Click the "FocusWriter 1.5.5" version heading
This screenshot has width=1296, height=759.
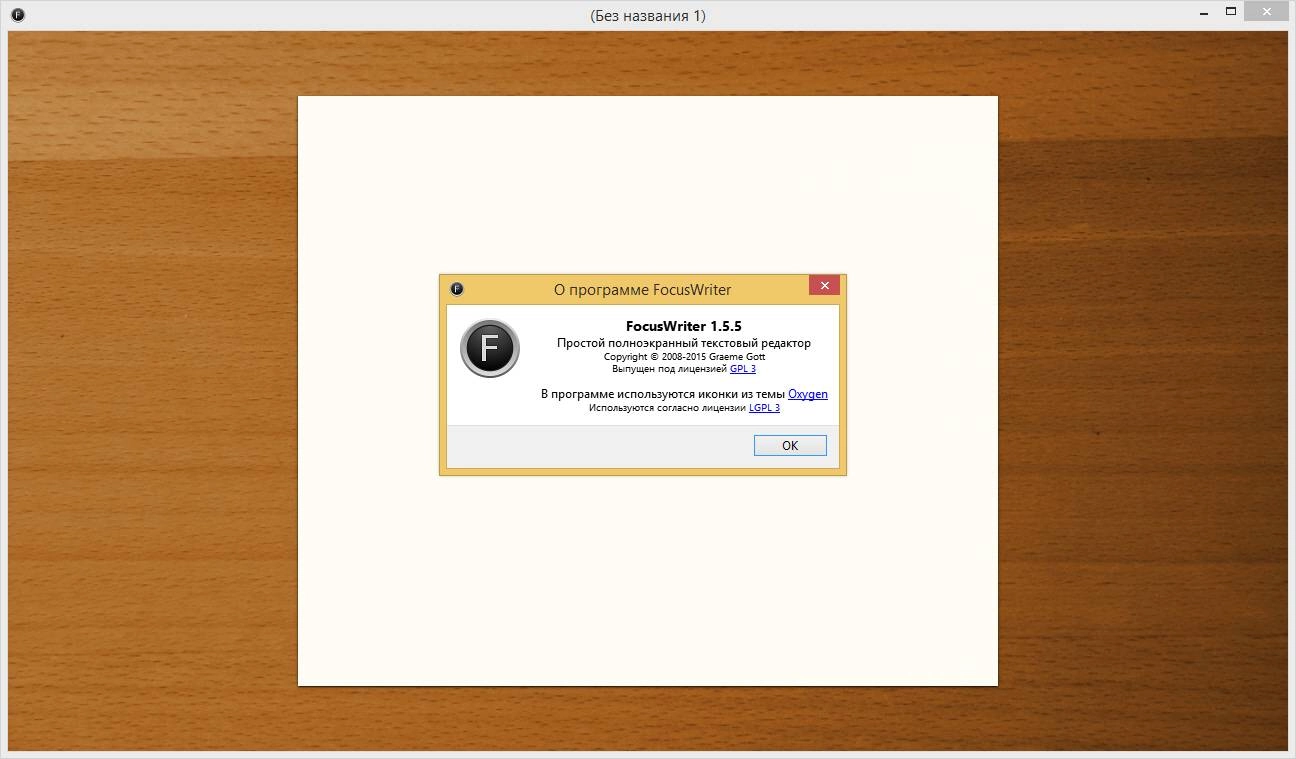(684, 326)
